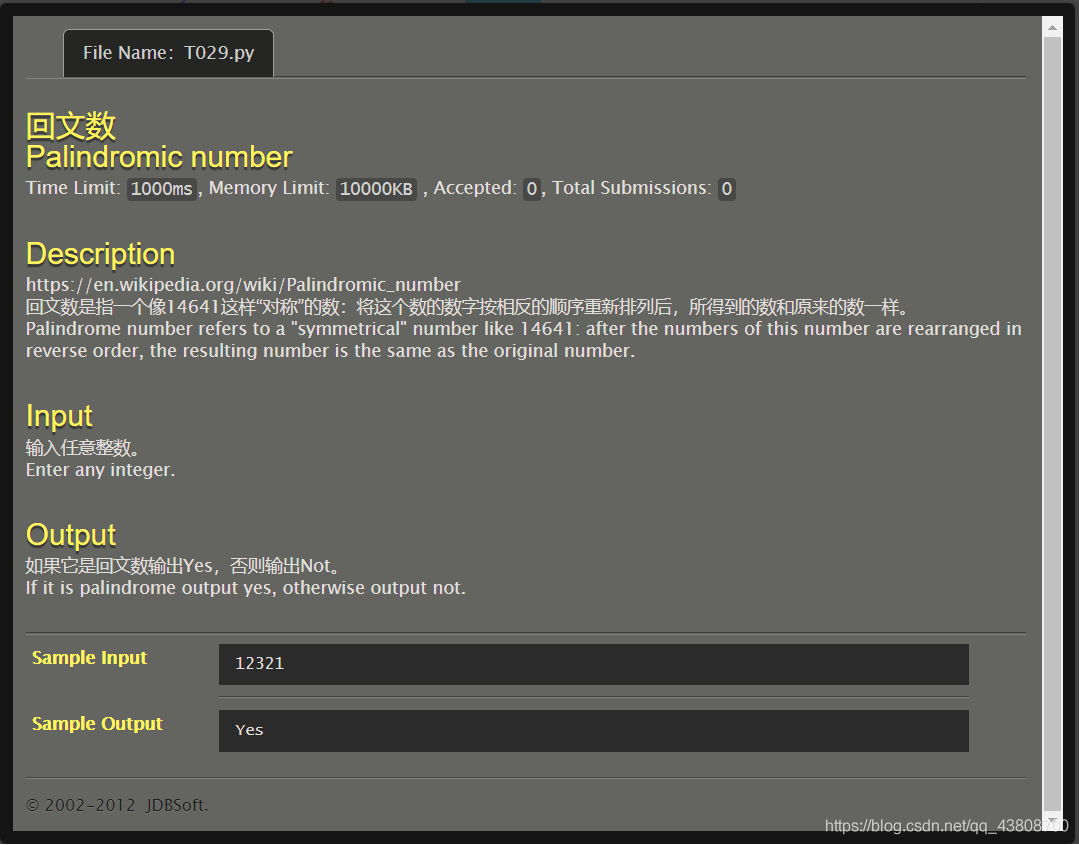Image resolution: width=1079 pixels, height=845 pixels.
Task: Click the Sample Input label
Action: pos(89,658)
